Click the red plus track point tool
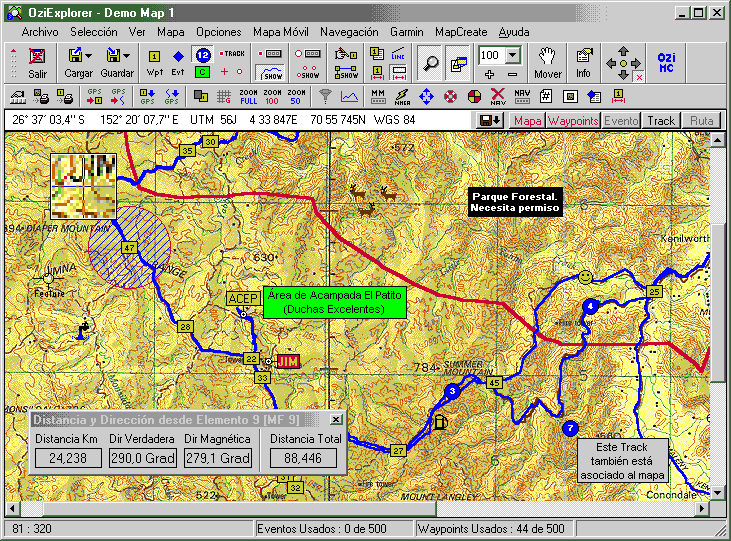This screenshot has width=731, height=541. (x=224, y=72)
